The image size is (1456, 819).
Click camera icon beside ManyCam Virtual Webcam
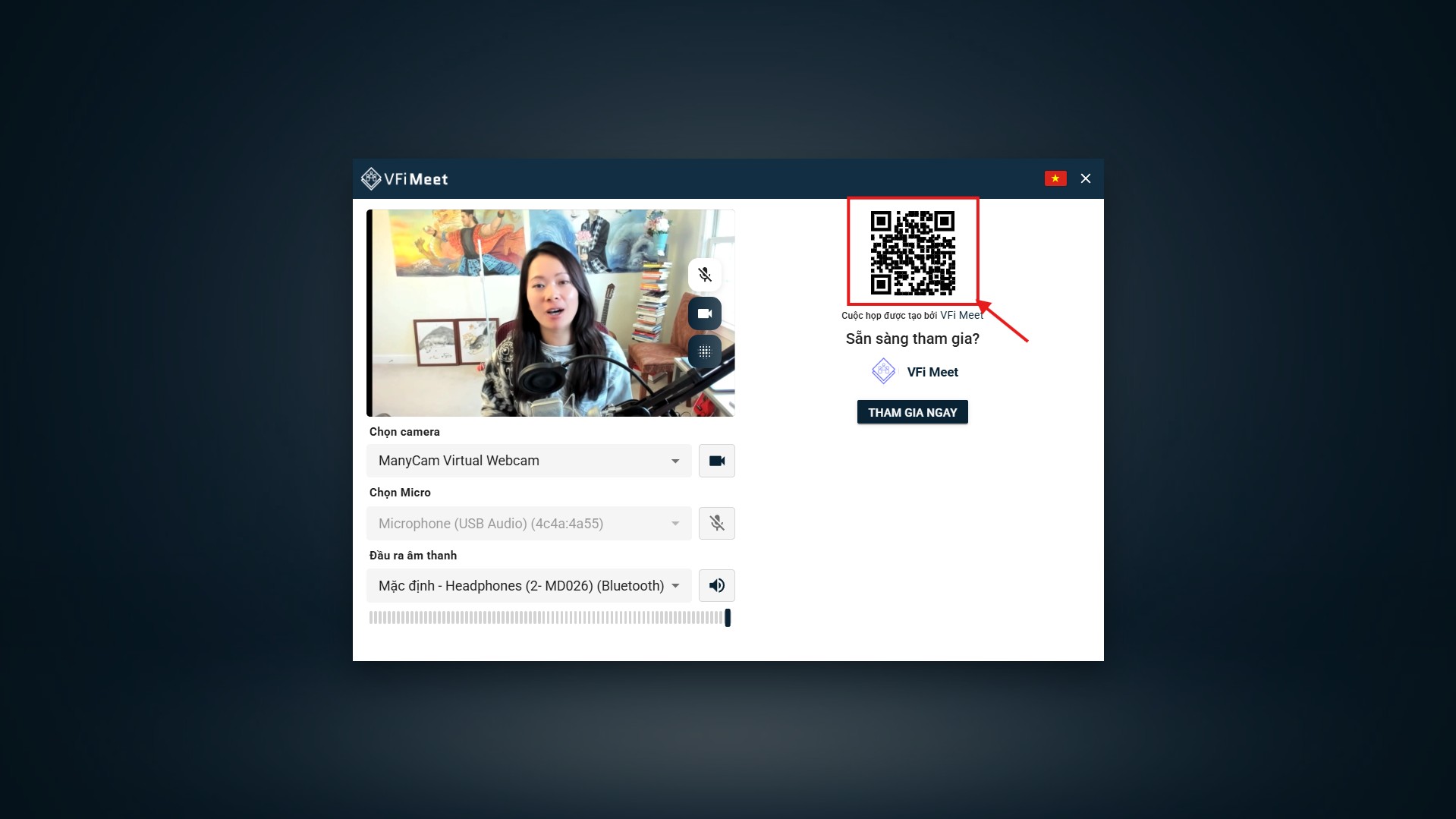click(716, 461)
